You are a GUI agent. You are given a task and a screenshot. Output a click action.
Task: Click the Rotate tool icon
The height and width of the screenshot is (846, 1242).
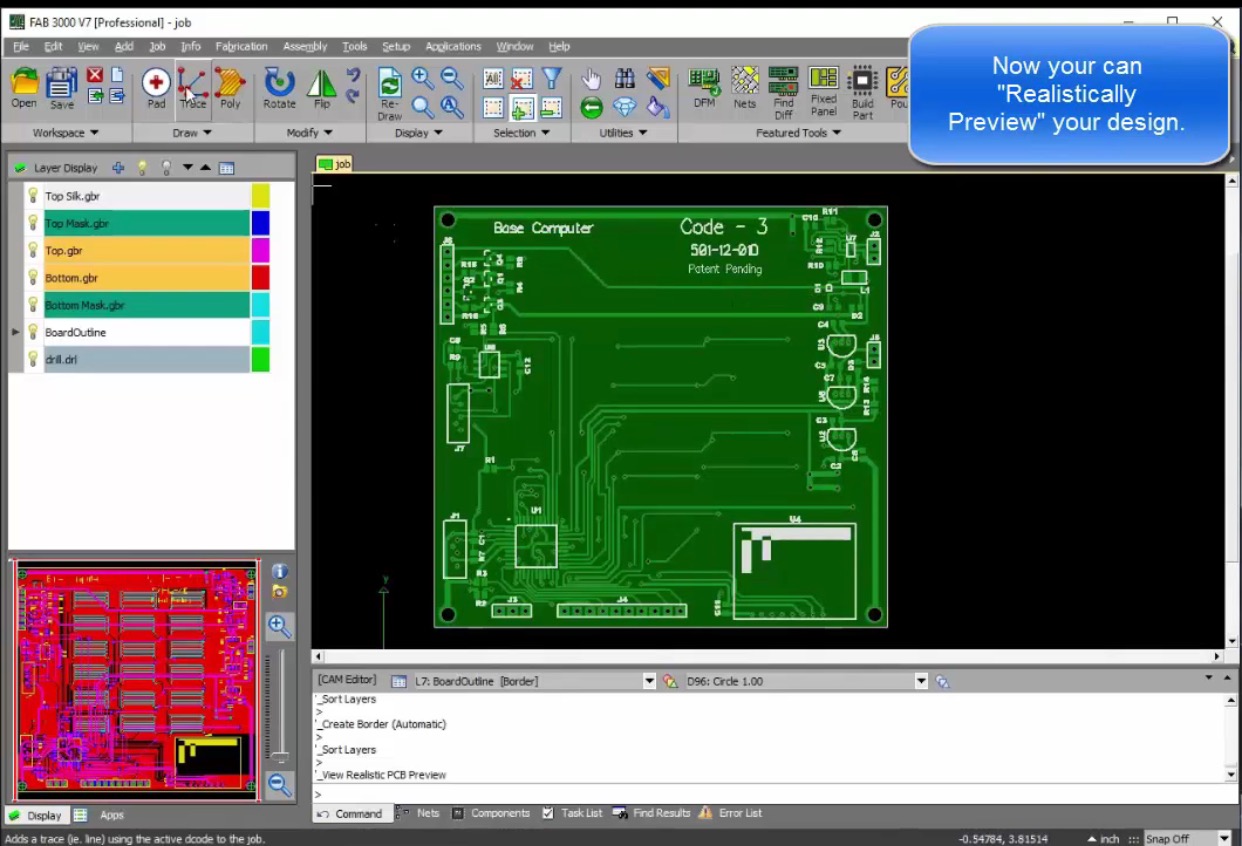tap(279, 86)
